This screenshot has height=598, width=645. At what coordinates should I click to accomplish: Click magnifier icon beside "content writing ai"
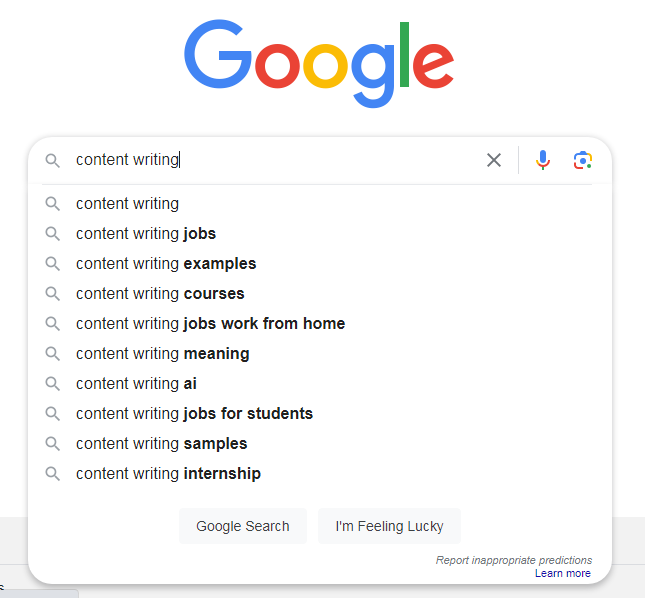click(x=53, y=384)
